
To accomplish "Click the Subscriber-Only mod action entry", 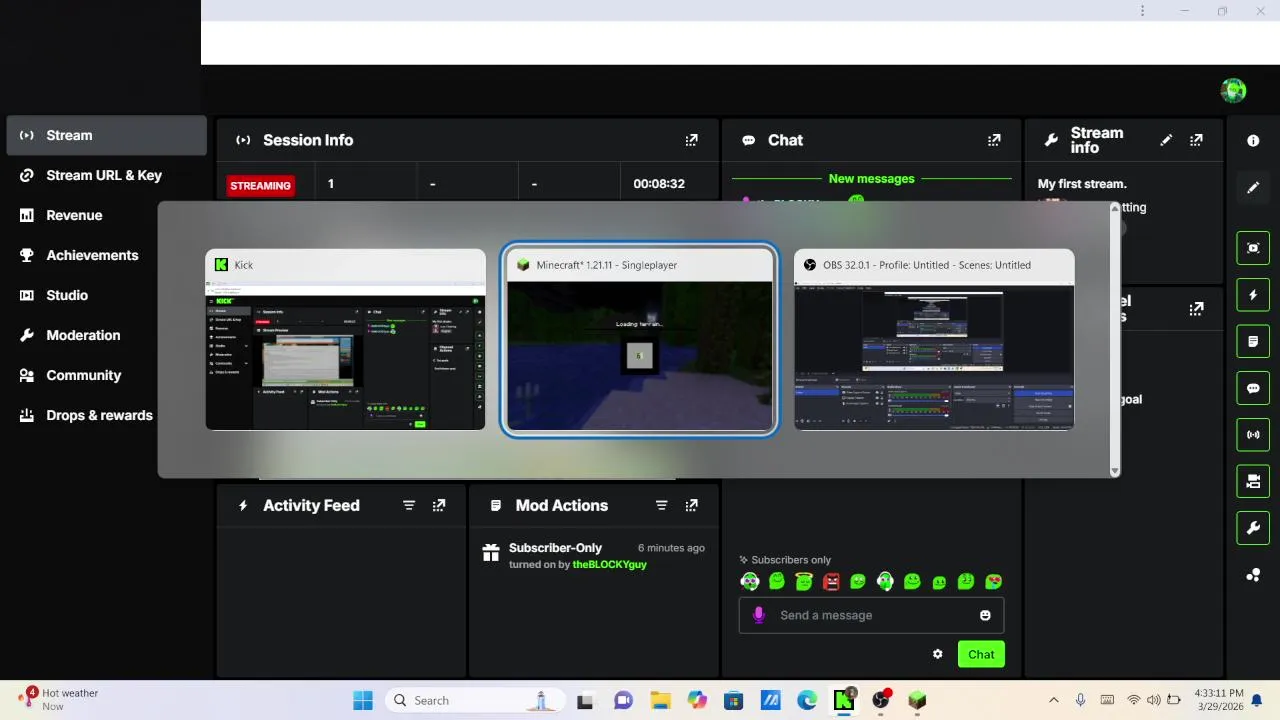I will [x=593, y=556].
